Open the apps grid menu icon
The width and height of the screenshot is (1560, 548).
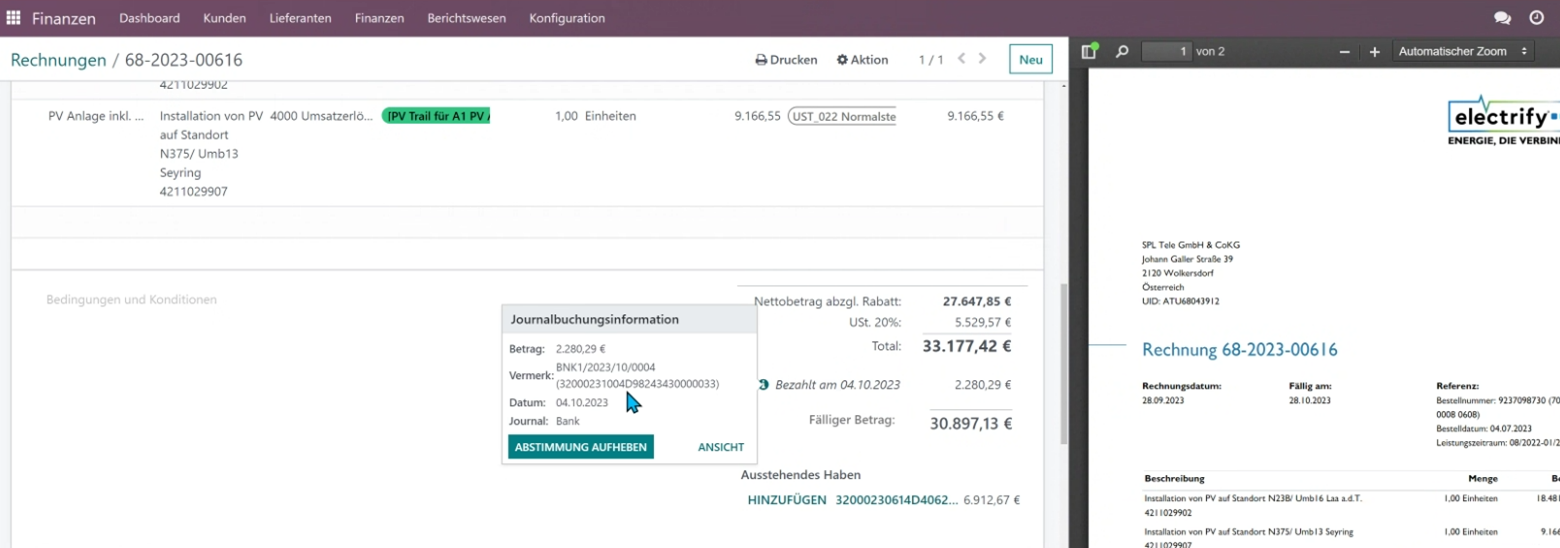pos(14,18)
